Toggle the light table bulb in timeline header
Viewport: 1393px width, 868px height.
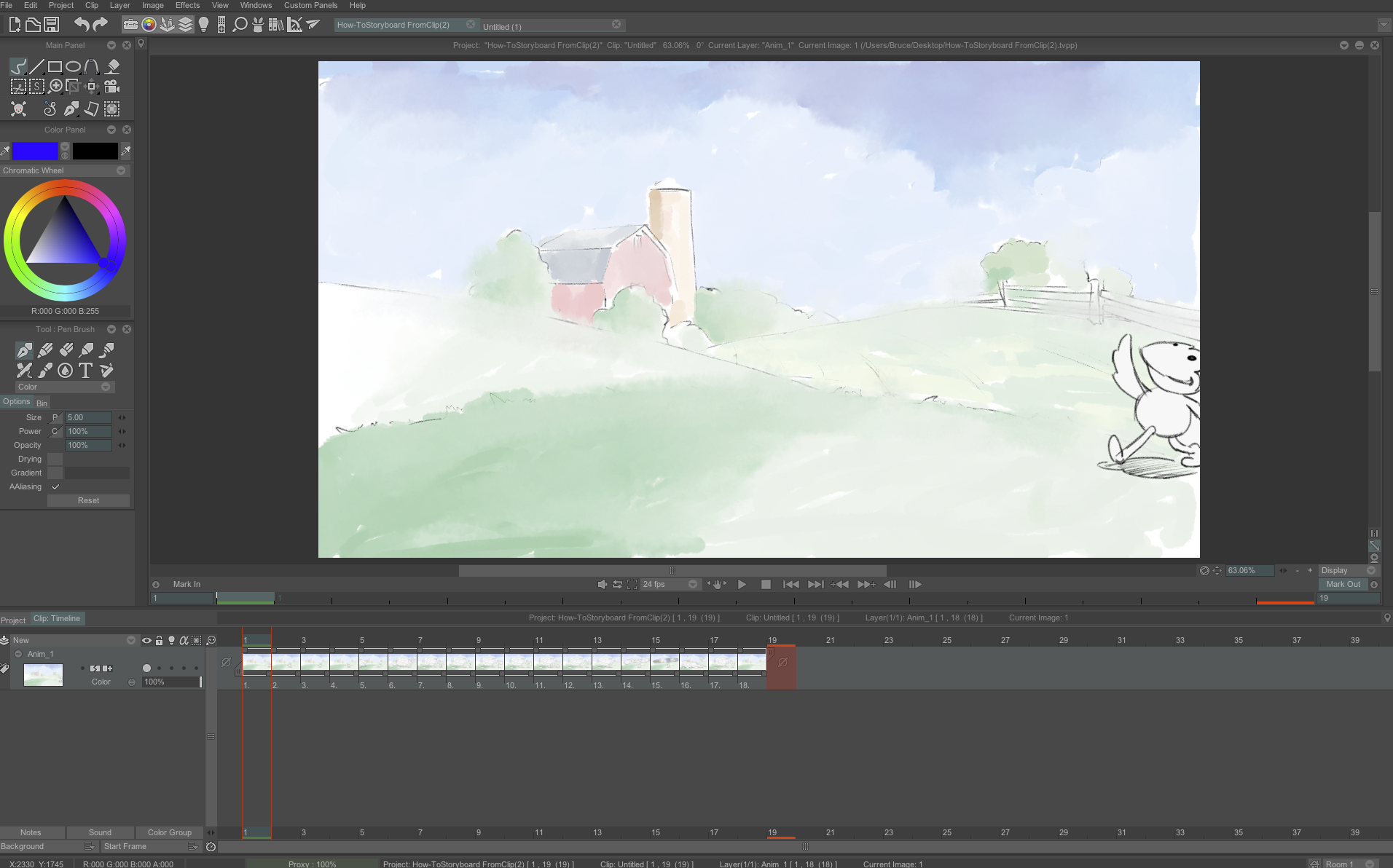171,641
